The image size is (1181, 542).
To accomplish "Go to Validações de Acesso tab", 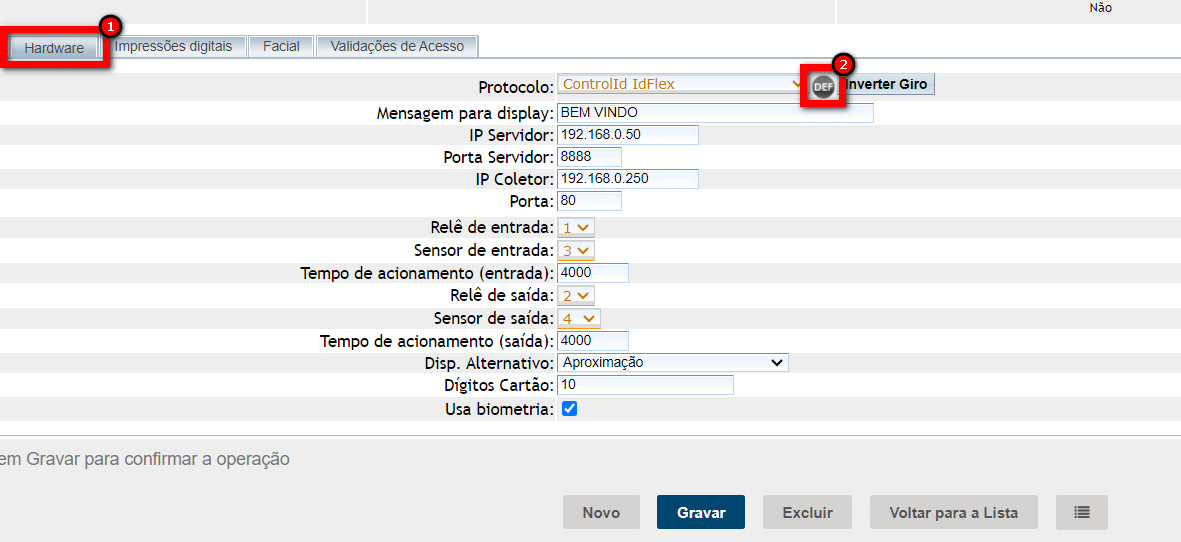I will [x=397, y=46].
